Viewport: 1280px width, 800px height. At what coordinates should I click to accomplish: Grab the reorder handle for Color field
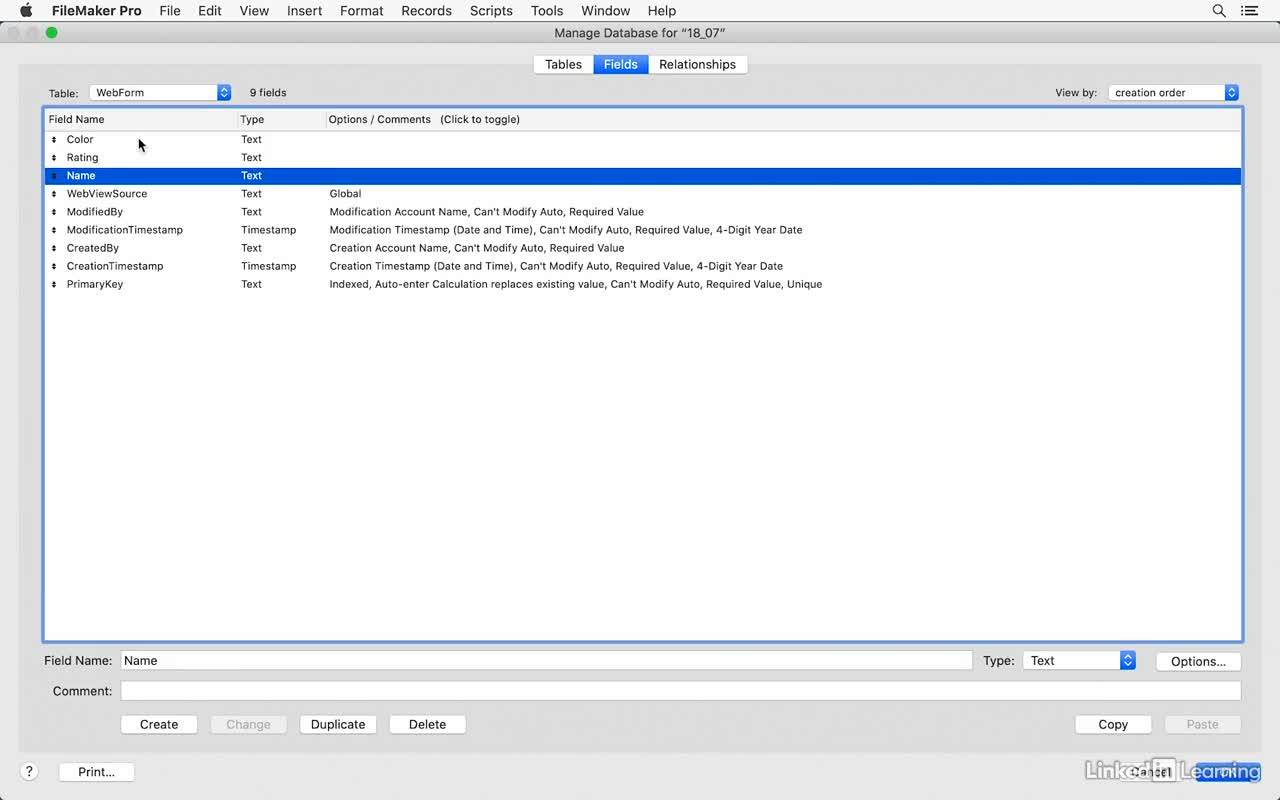[54, 140]
